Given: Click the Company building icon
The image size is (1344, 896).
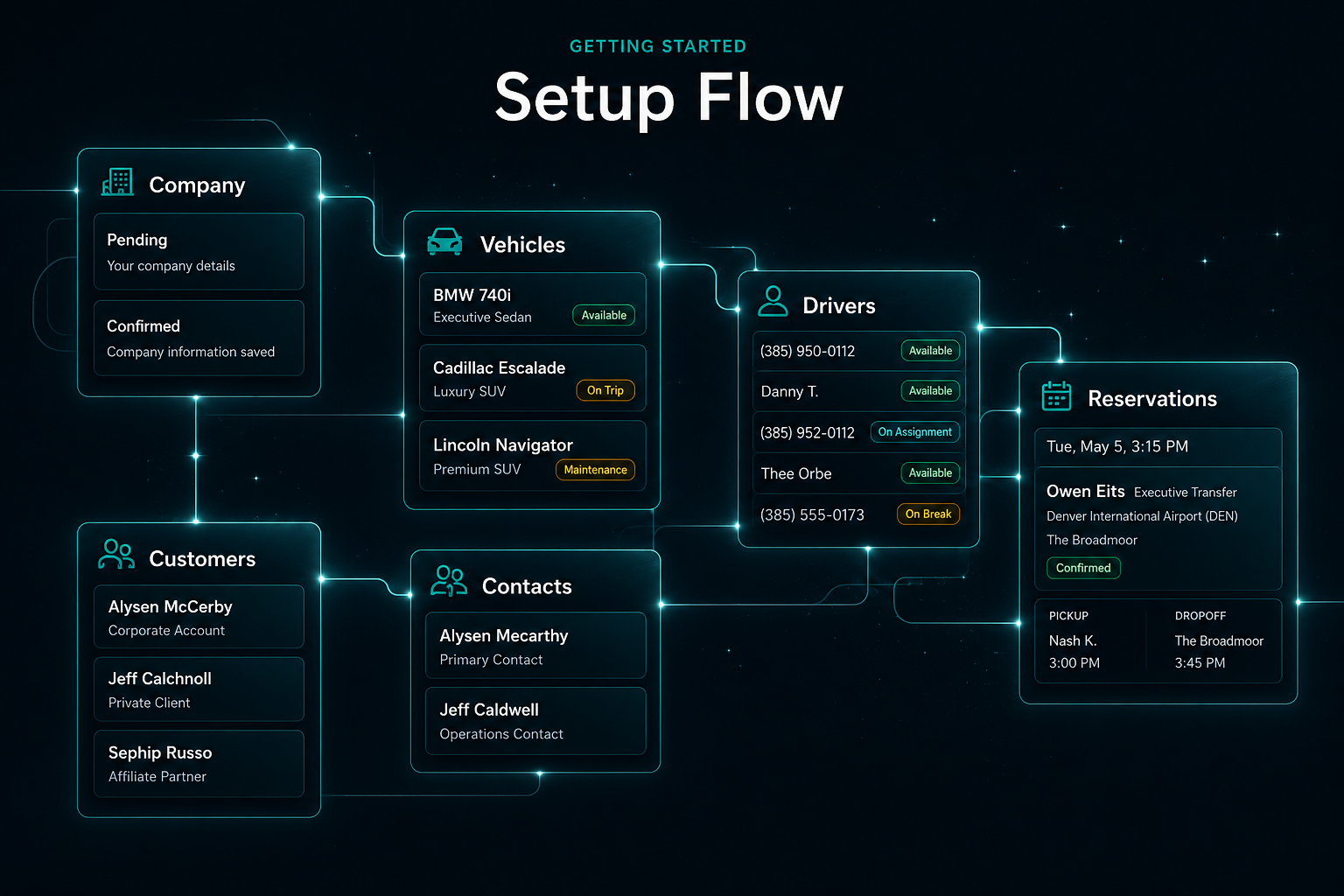Looking at the screenshot, I should (117, 182).
